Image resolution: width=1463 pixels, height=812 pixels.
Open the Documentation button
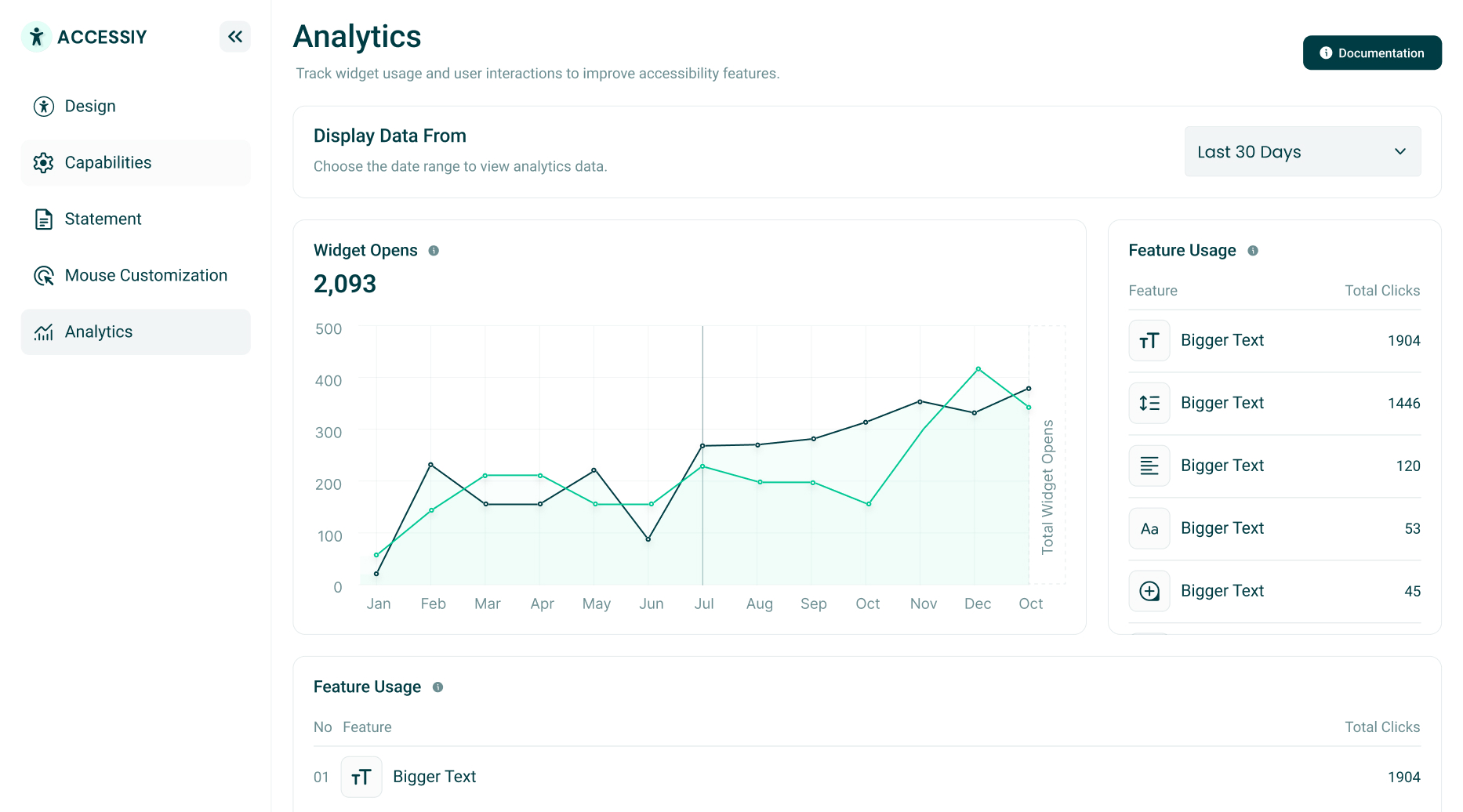coord(1372,53)
